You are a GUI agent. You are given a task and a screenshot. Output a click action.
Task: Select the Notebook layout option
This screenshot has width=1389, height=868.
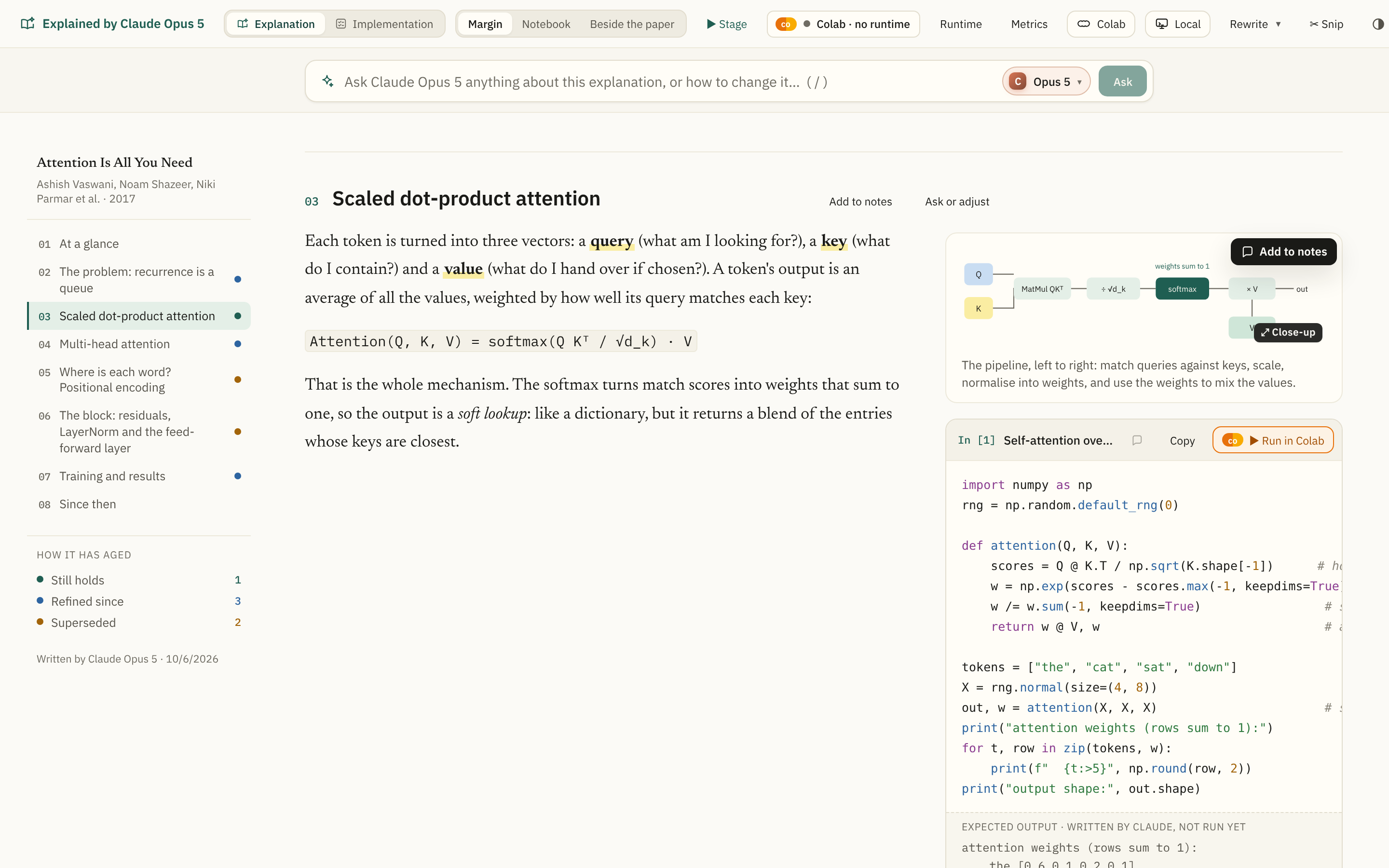(x=546, y=24)
